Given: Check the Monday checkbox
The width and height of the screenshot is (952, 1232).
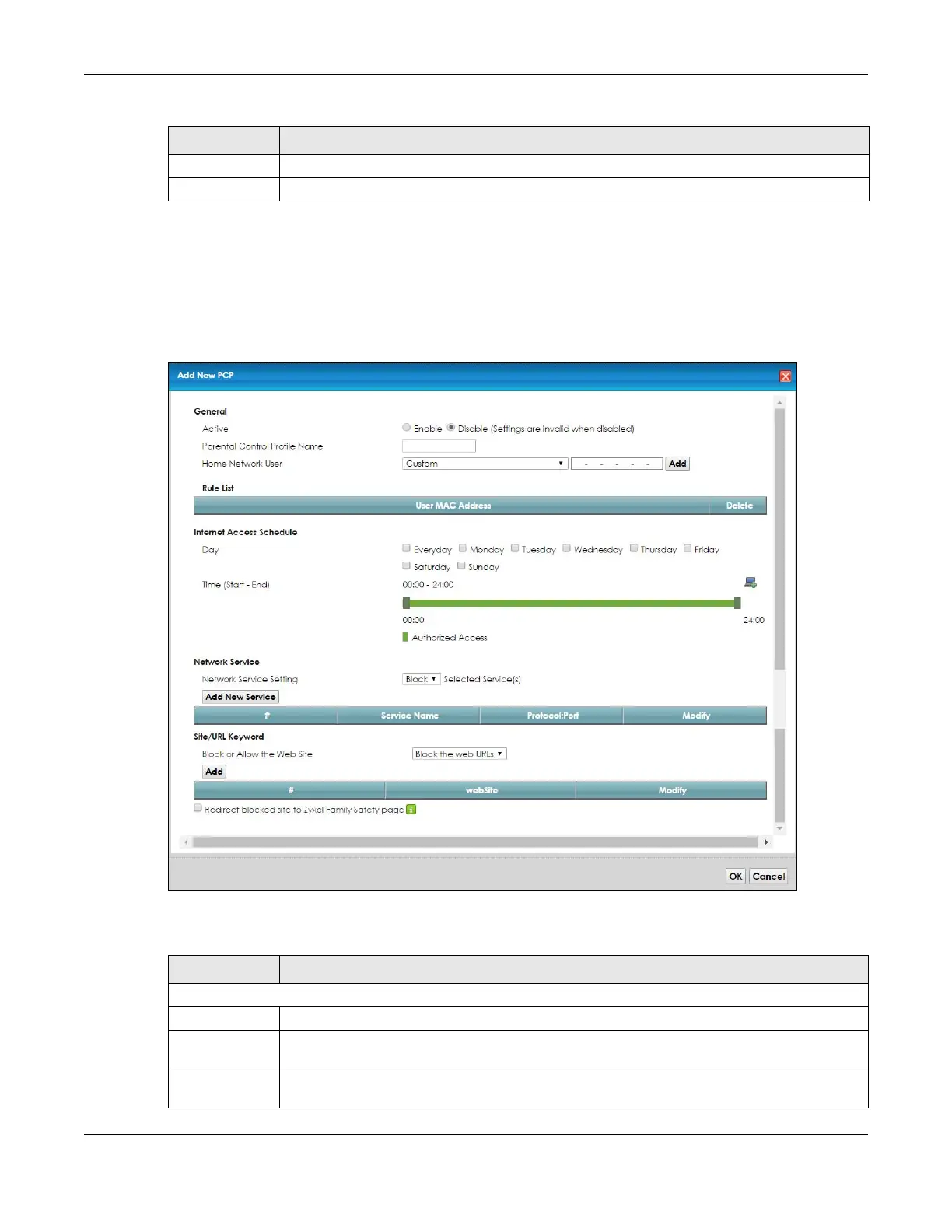Looking at the screenshot, I should point(463,548).
